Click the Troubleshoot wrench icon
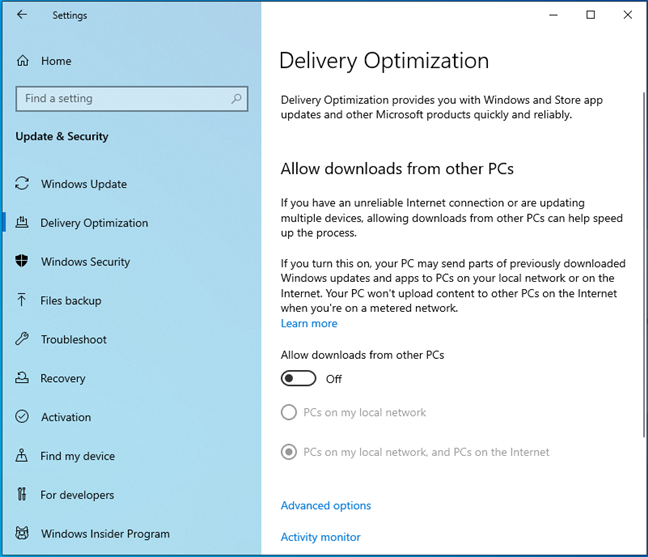The image size is (648, 557). pos(22,339)
